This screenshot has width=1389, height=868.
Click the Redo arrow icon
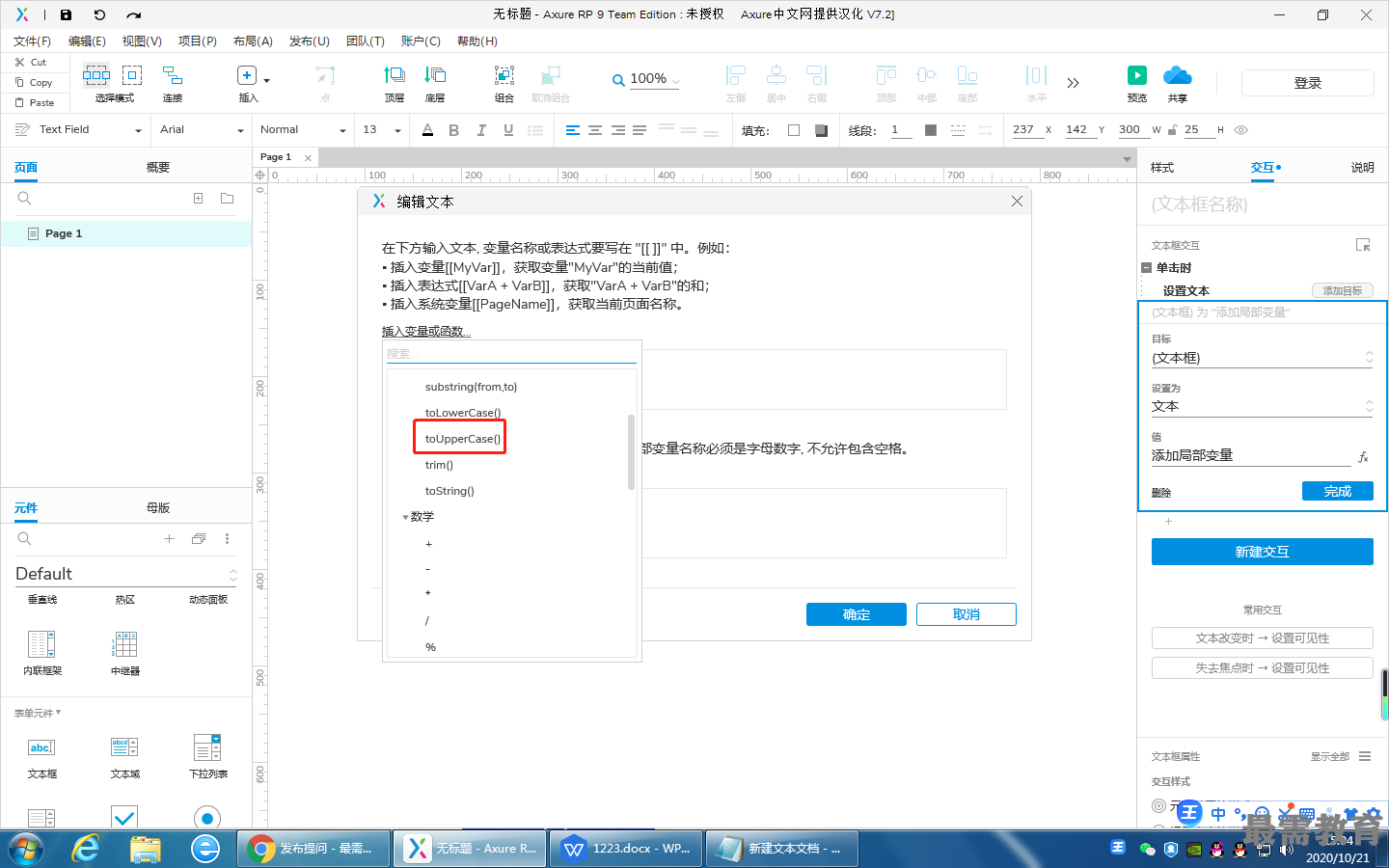(134, 14)
